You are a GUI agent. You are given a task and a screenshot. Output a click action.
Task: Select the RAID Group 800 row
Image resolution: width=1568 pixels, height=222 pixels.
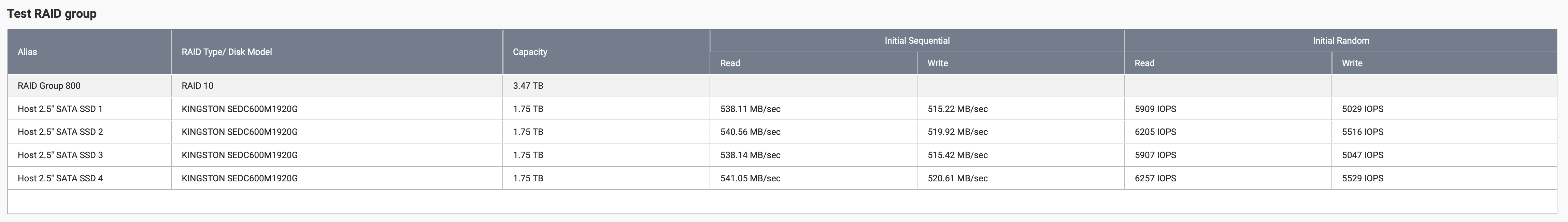[782, 86]
